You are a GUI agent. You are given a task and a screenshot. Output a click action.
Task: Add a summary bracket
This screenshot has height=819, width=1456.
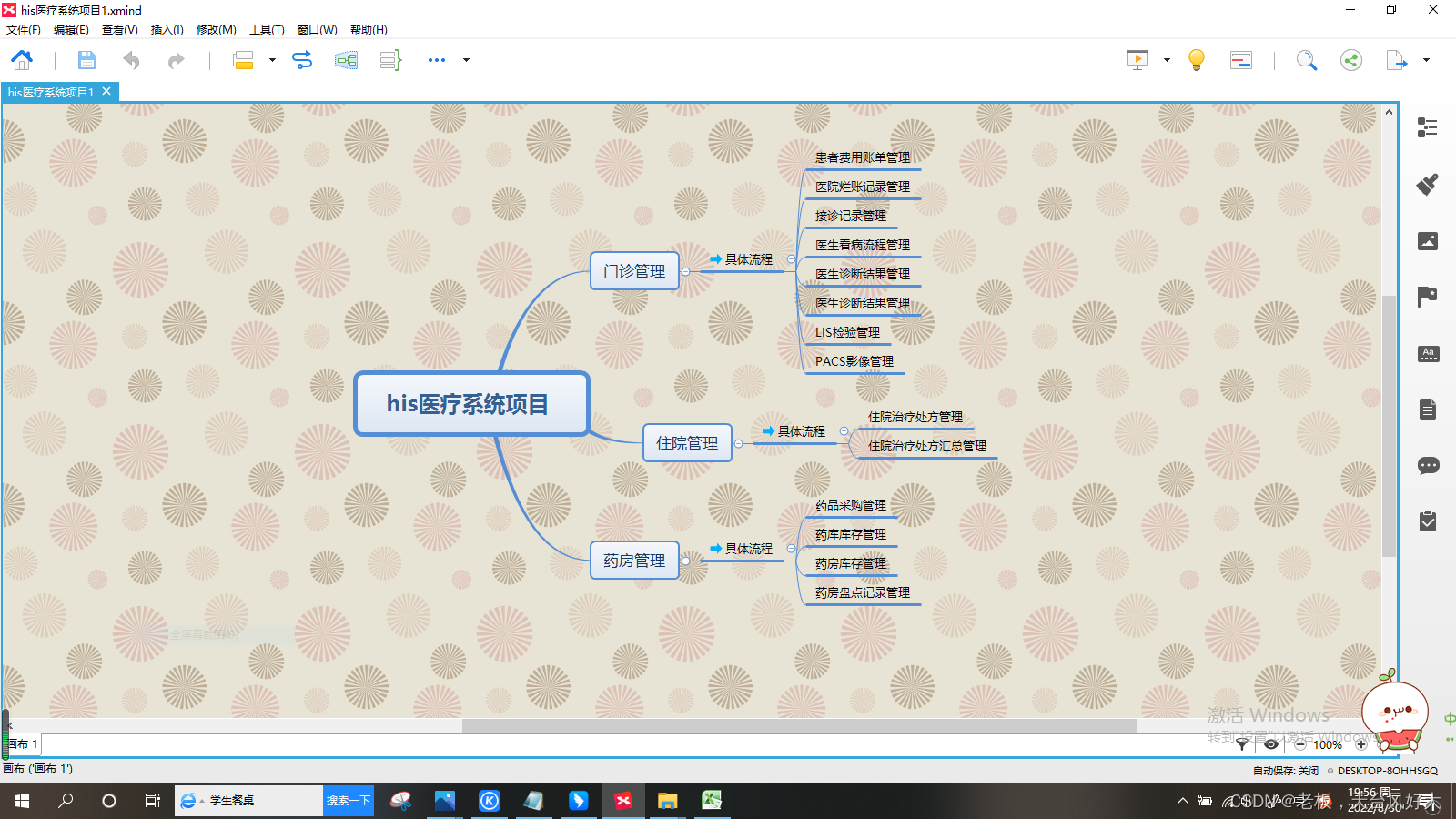(390, 60)
